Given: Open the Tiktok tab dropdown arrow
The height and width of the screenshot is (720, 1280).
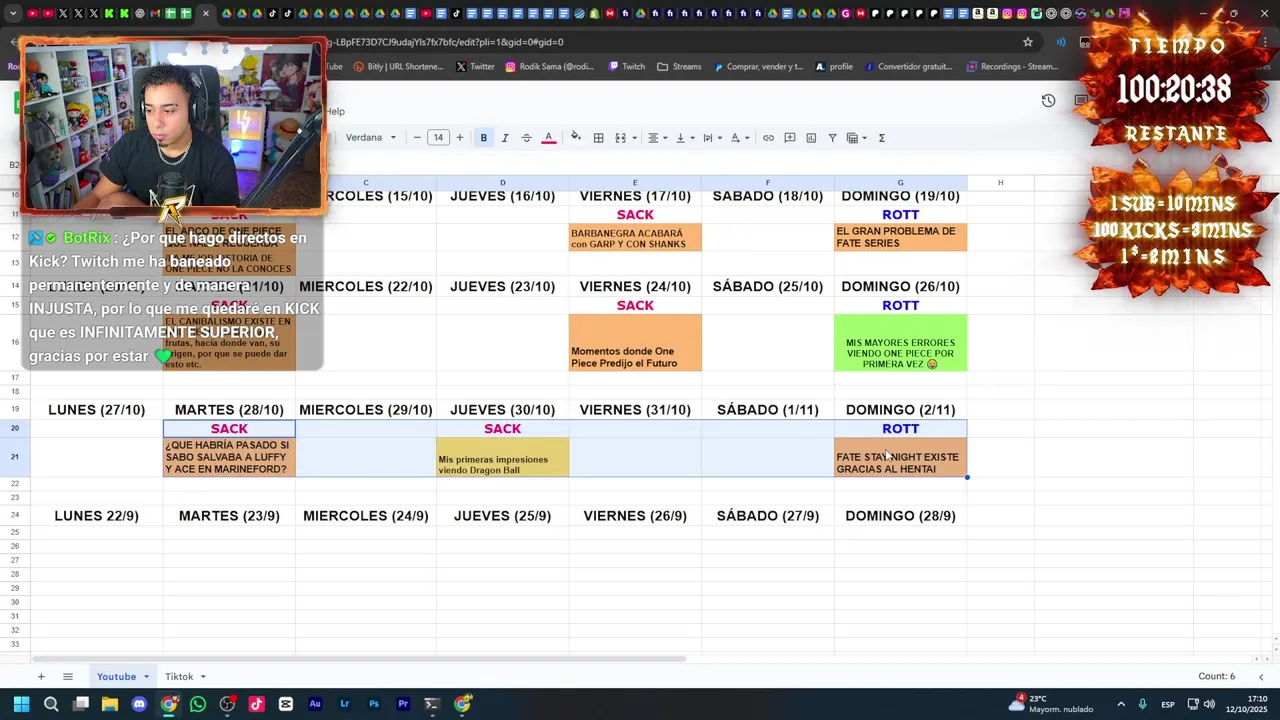Looking at the screenshot, I should point(202,677).
